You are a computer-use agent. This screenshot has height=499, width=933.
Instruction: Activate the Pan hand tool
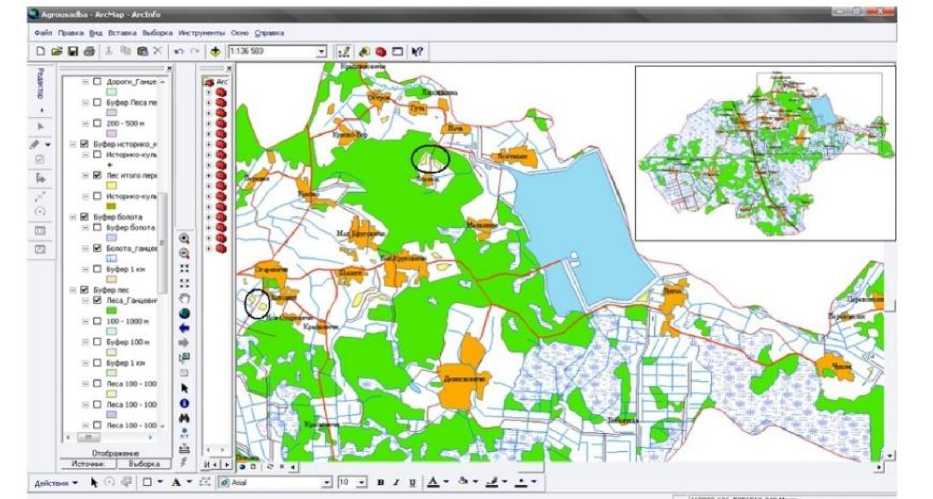[x=184, y=298]
